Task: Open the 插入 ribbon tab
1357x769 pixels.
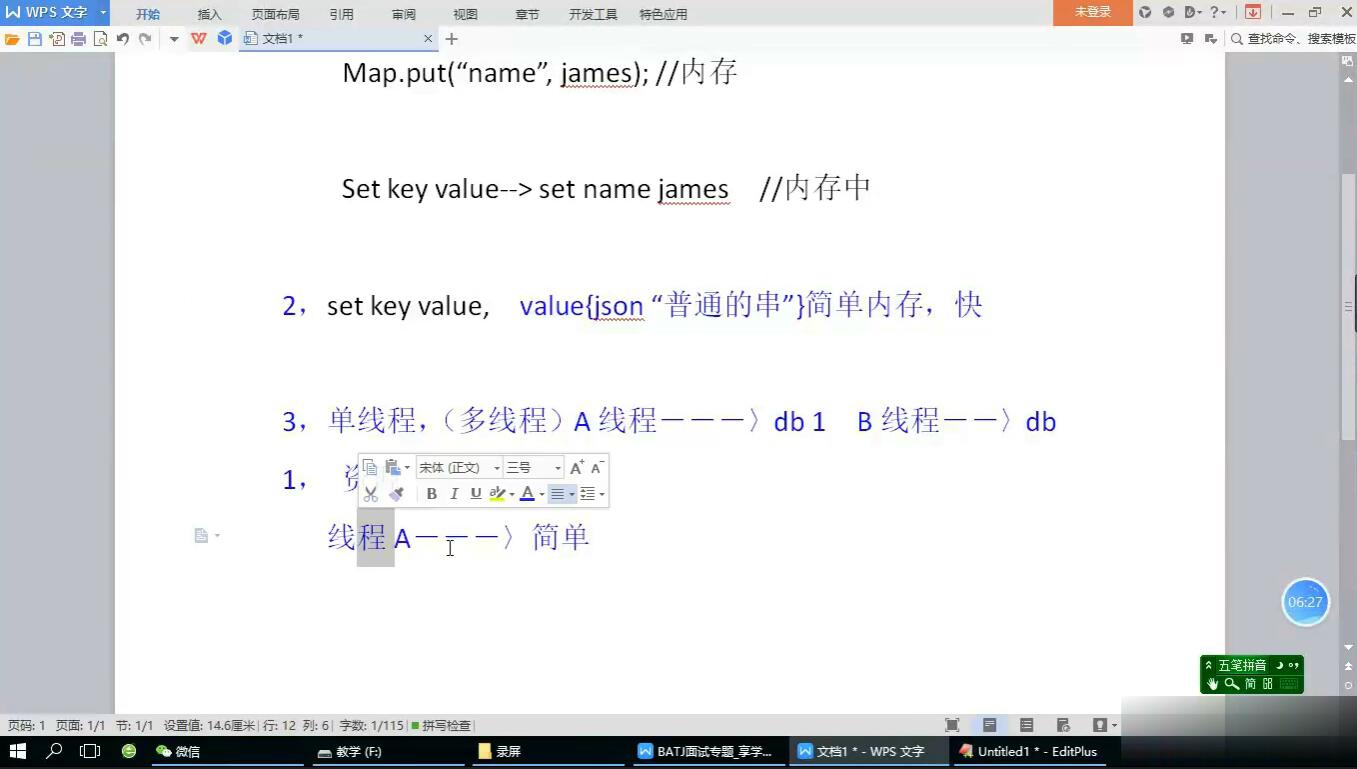Action: pos(209,14)
